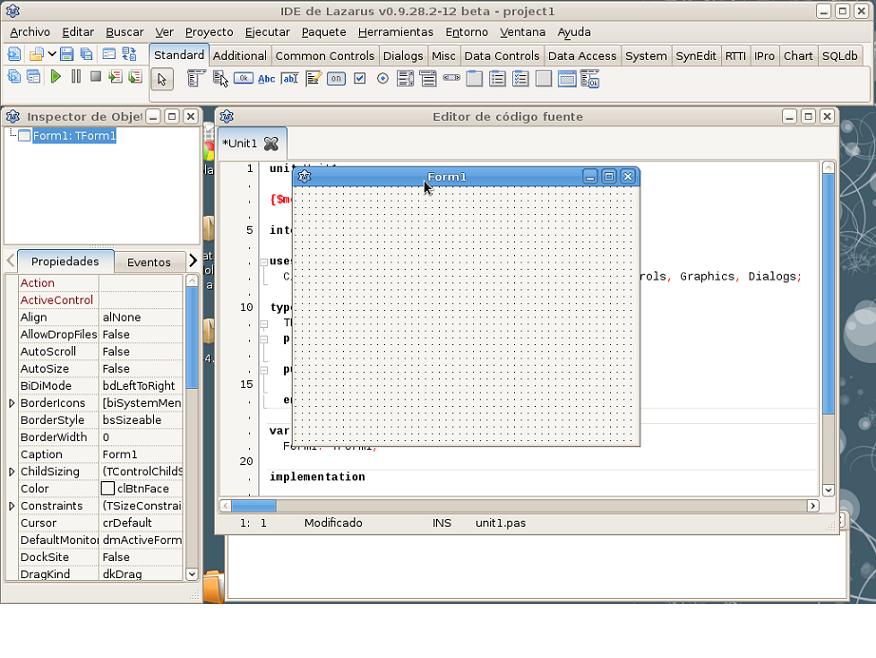876x658 pixels.
Task: Choose the TEdit text box component
Action: click(290, 78)
